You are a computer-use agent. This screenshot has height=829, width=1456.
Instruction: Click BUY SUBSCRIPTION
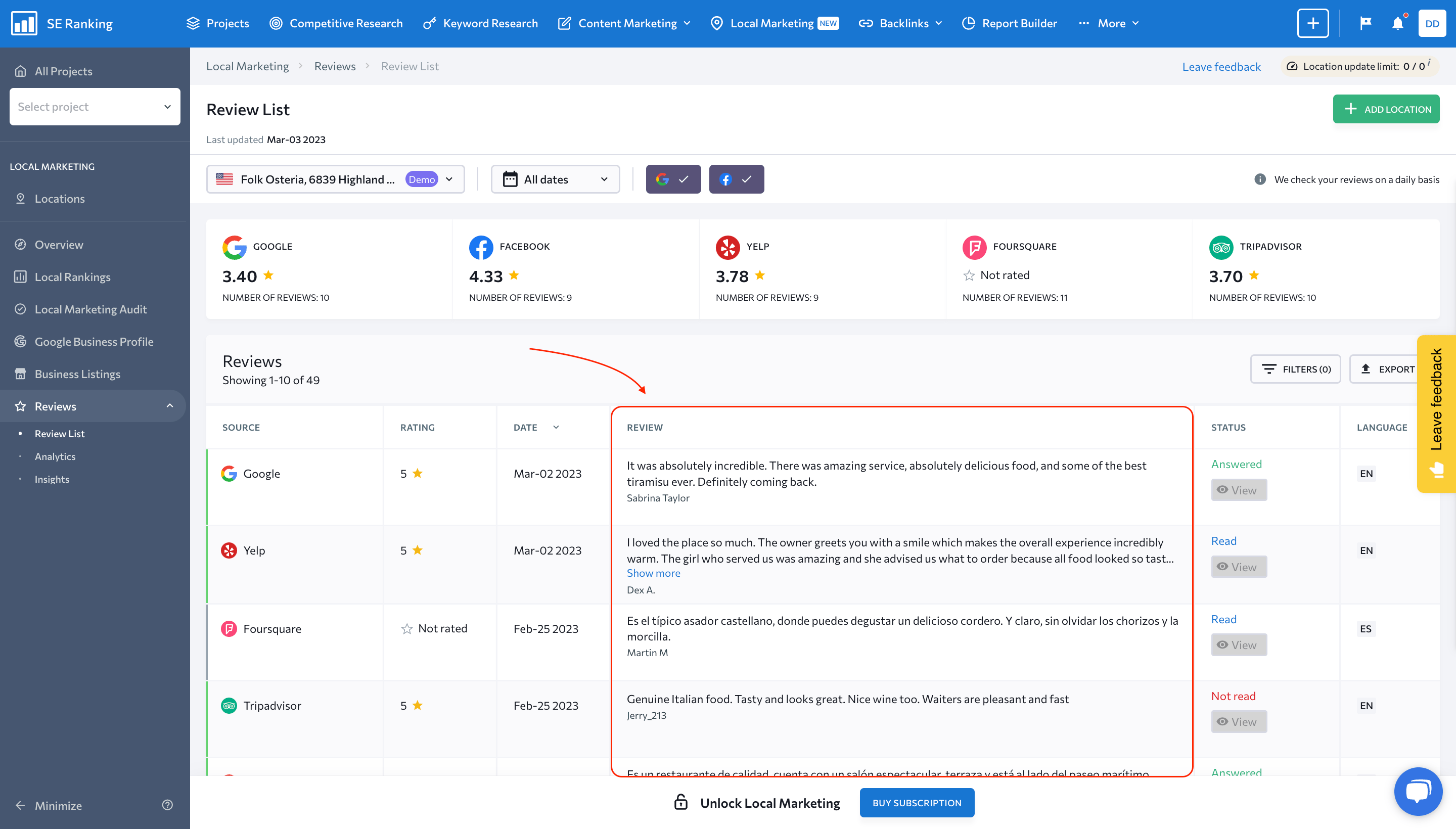tap(917, 802)
